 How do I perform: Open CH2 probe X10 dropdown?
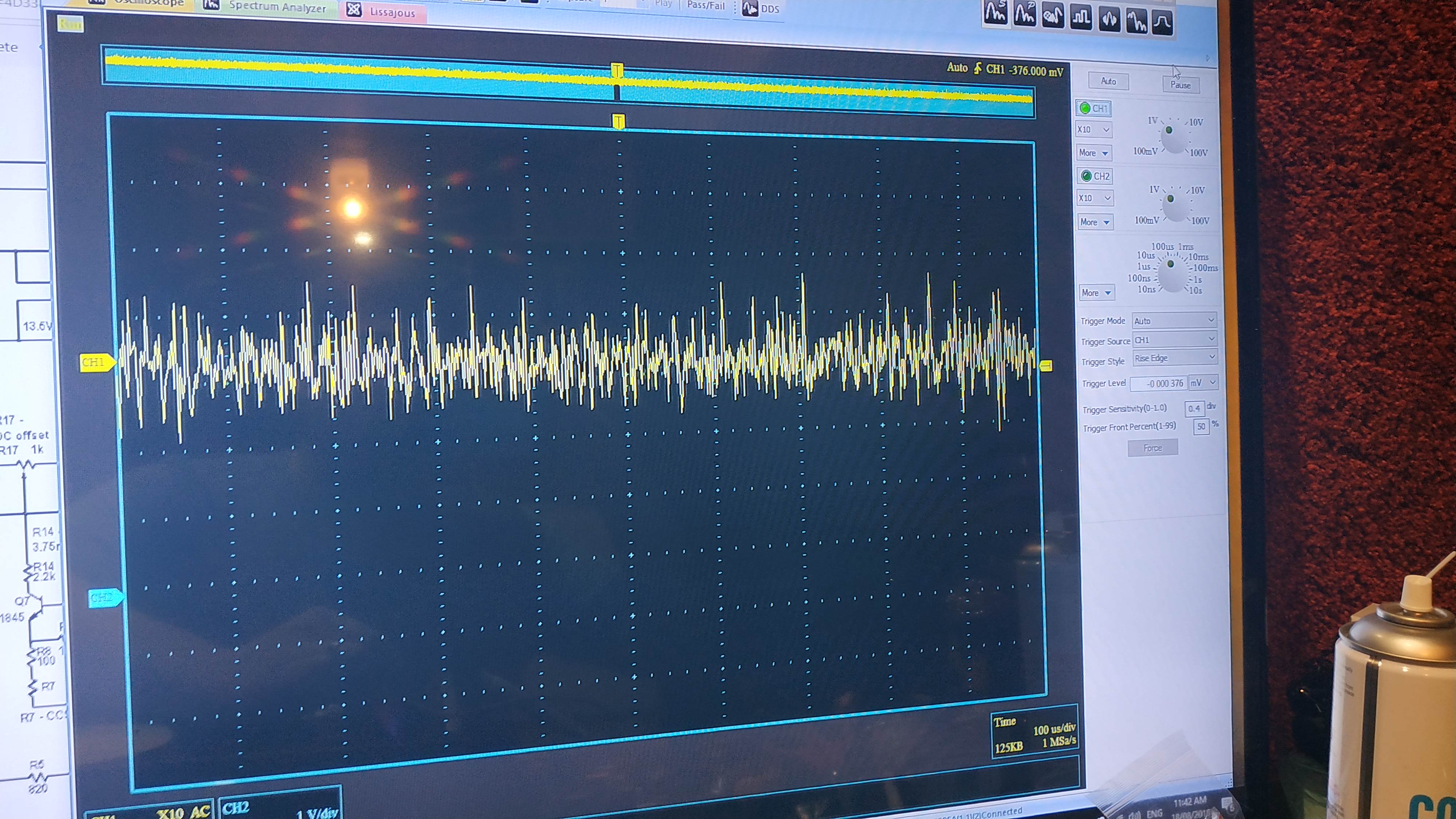point(1095,198)
